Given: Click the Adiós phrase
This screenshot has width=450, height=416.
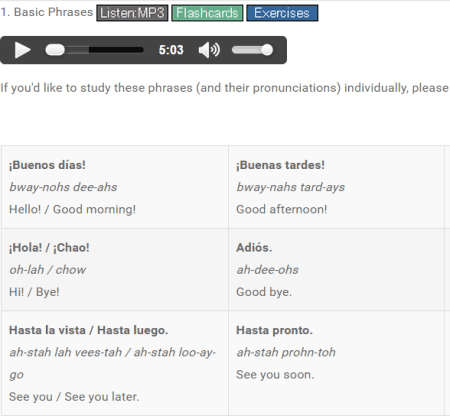Looking at the screenshot, I should (x=254, y=248).
